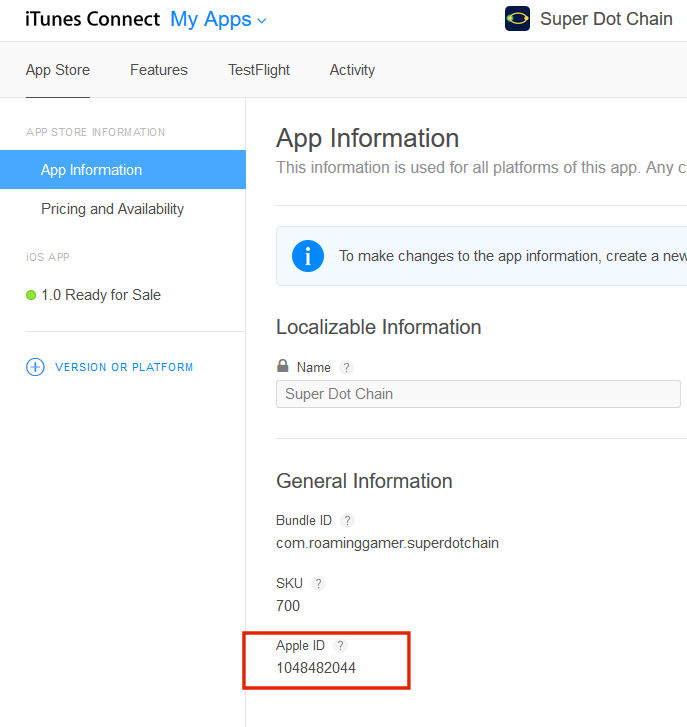Click the Super Dot Chain header title
The image size is (687, 727).
606,19
